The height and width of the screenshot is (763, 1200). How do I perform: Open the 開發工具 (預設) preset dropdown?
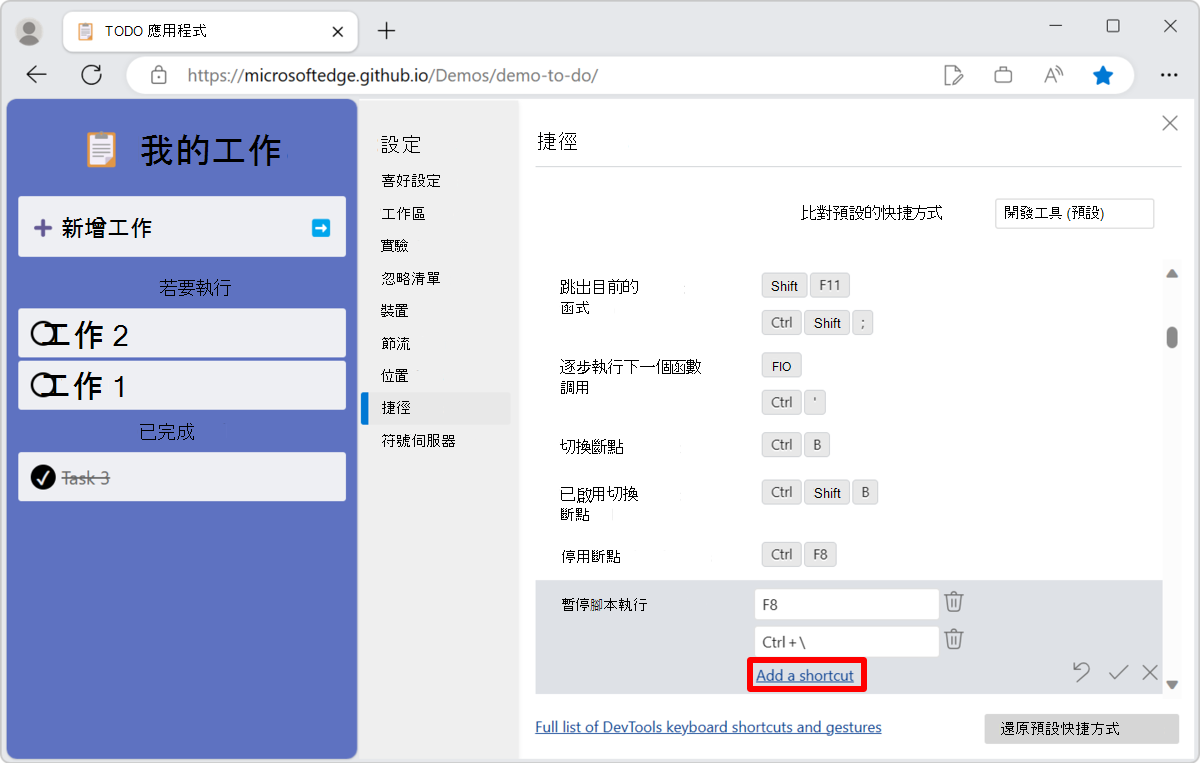[1074, 213]
